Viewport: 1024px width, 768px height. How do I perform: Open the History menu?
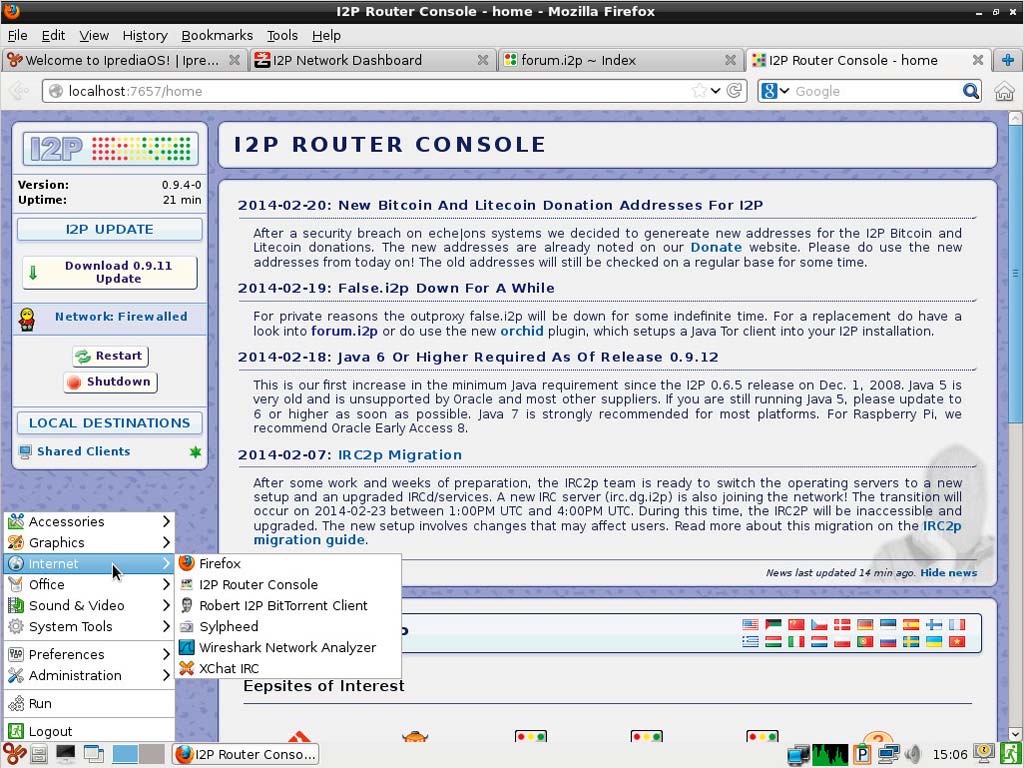145,35
